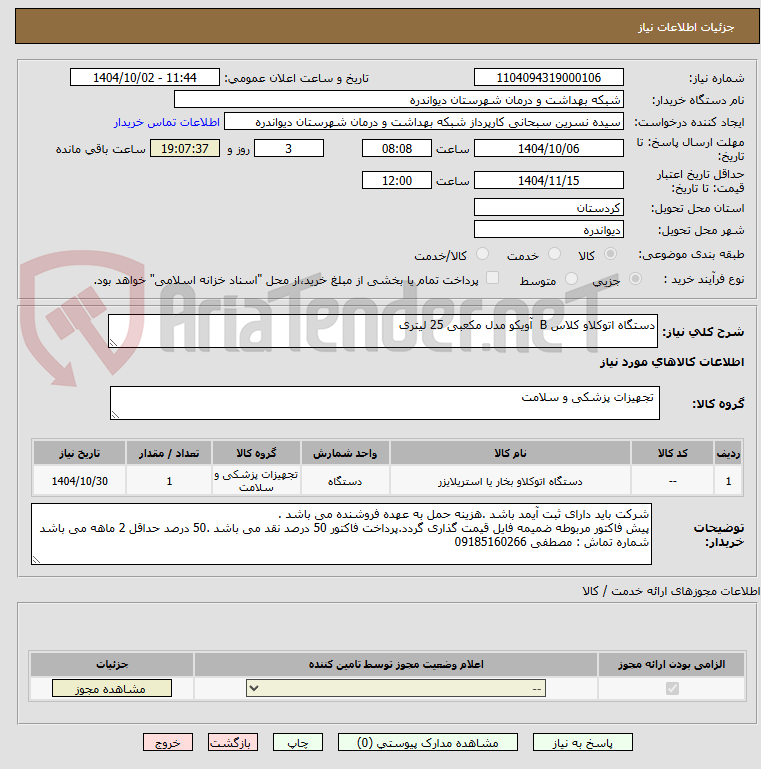Click the نام کالا column header
This screenshot has width=761, height=769.
(510, 453)
